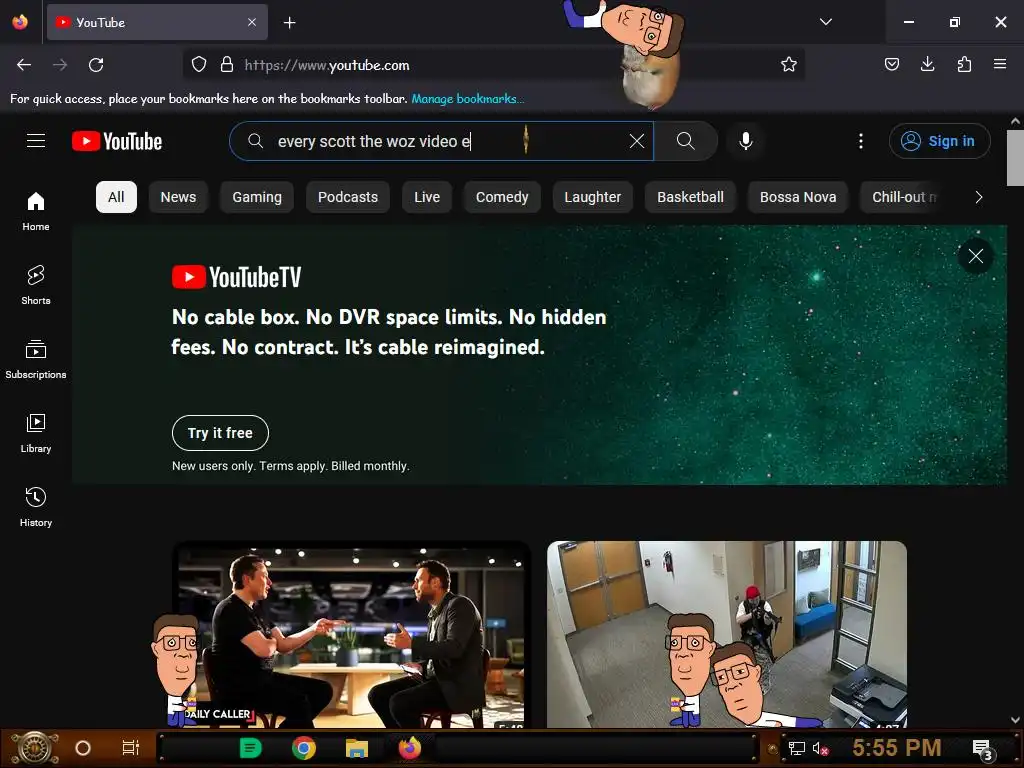Open the hallway security footage video thumbnail

(727, 635)
